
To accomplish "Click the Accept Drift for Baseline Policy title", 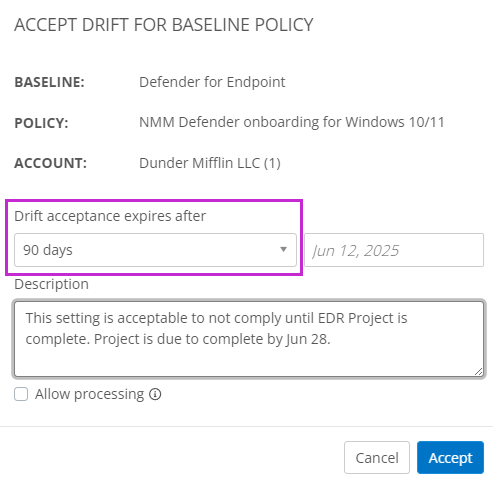I will tap(164, 25).
